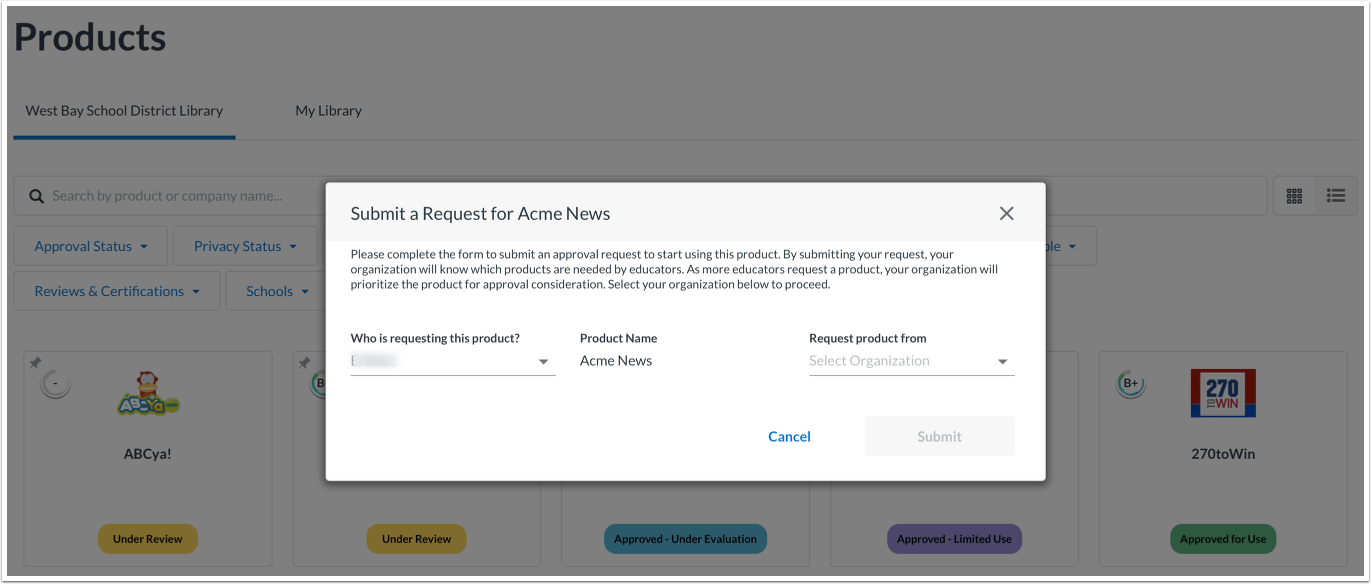Click the search magnifier icon

click(36, 196)
